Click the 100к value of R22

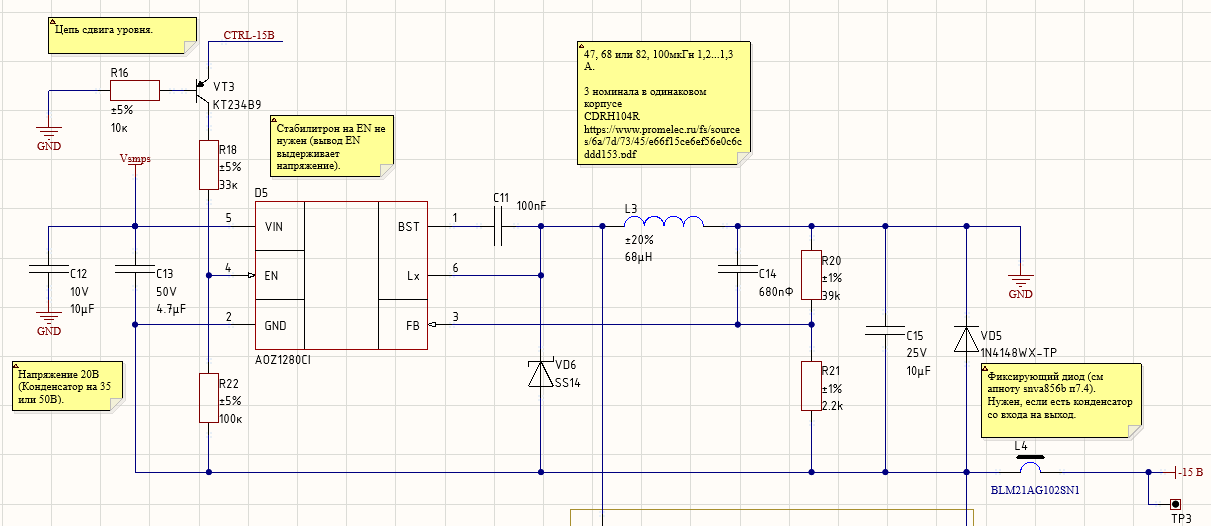coord(231,418)
